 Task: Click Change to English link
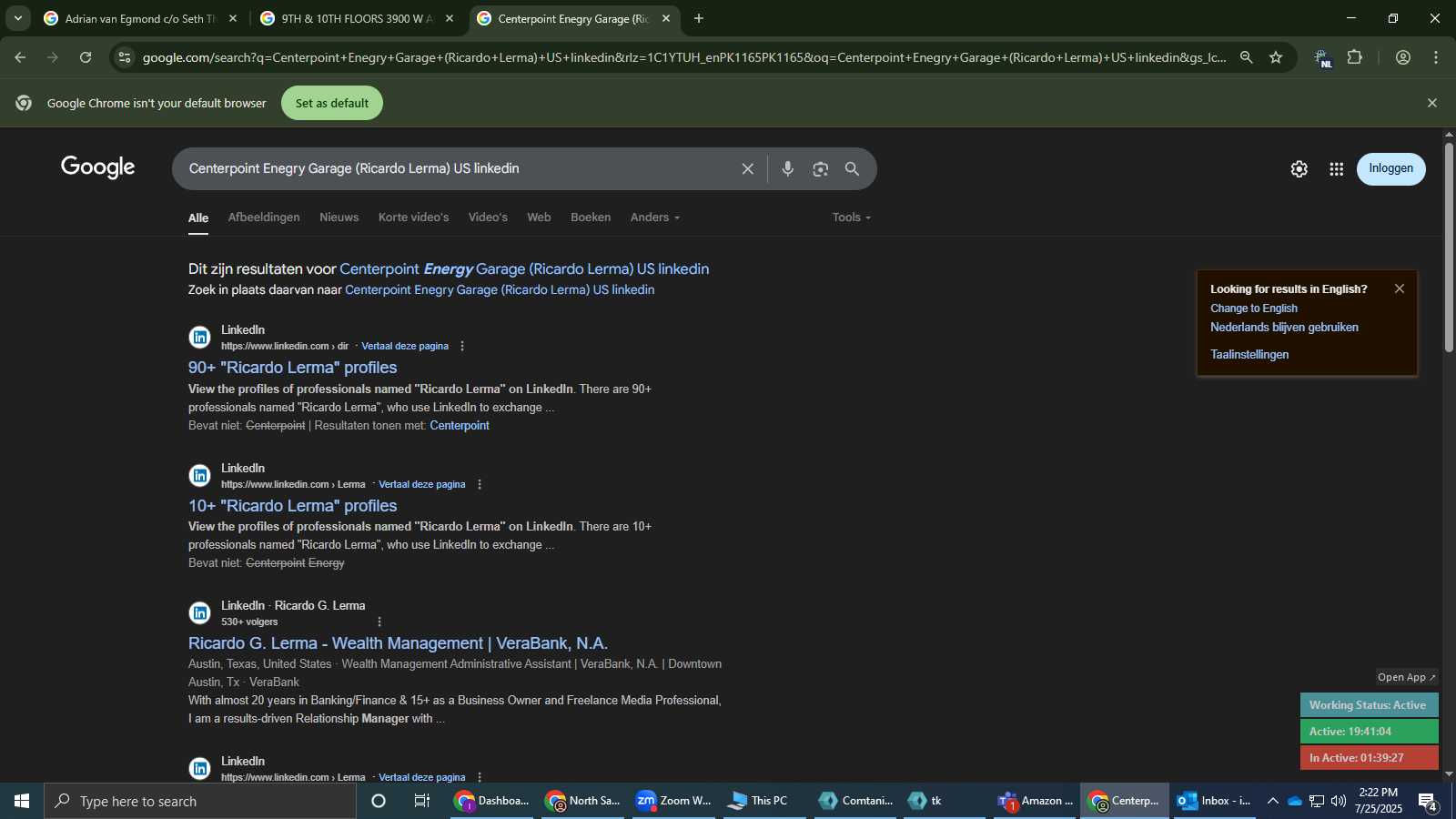point(1254,308)
